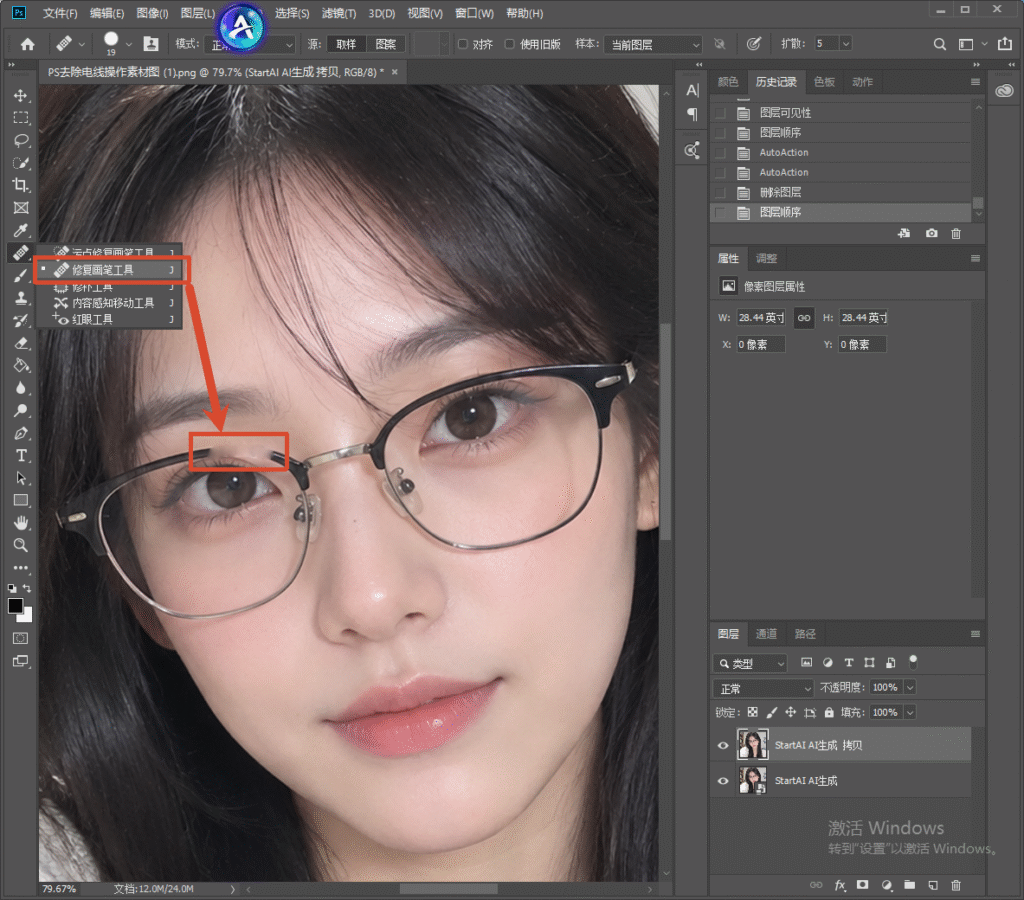This screenshot has height=900, width=1024.
Task: Create new snapshot with camera icon
Action: pos(931,233)
